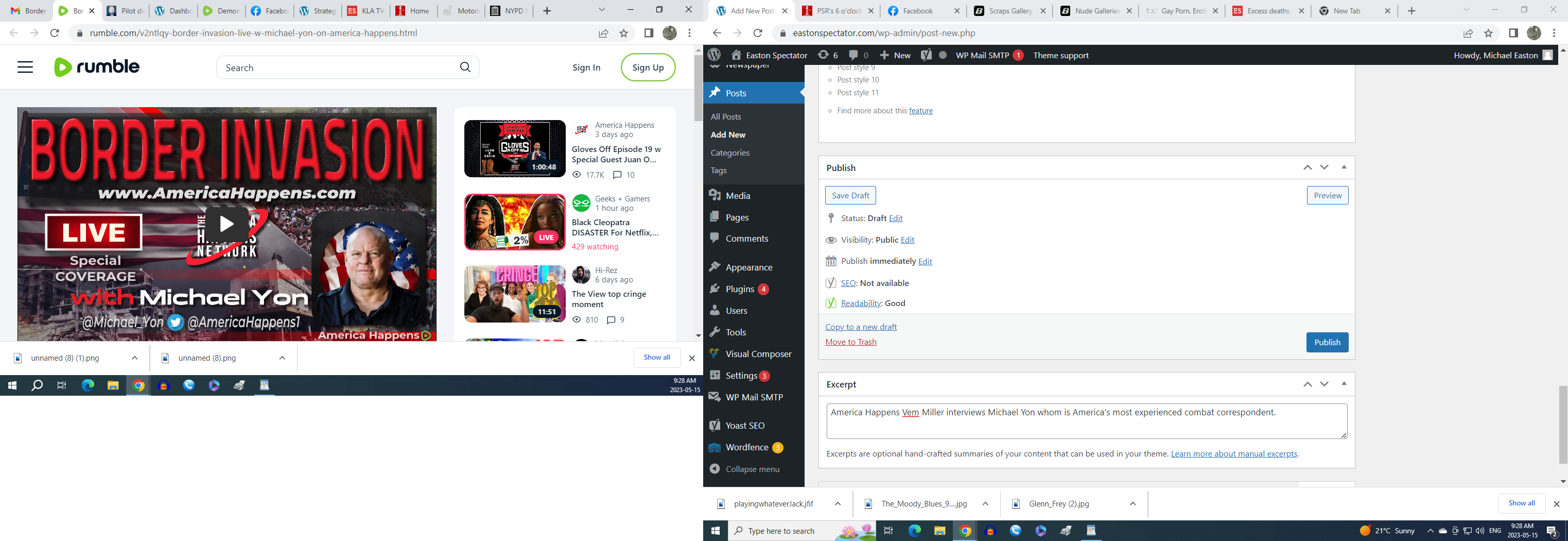The image size is (1568, 541).
Task: Play the Border Invasion video
Action: (227, 224)
